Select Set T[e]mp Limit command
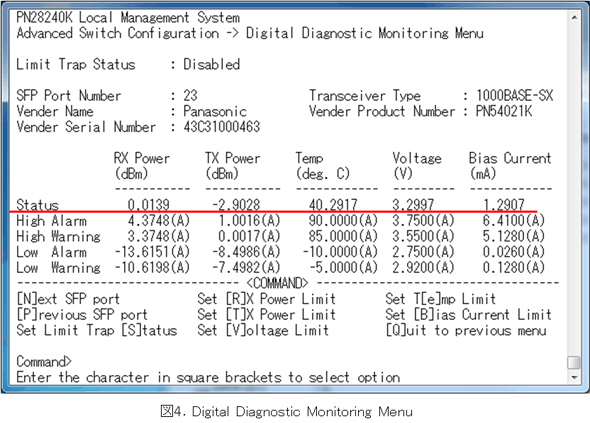 (441, 299)
